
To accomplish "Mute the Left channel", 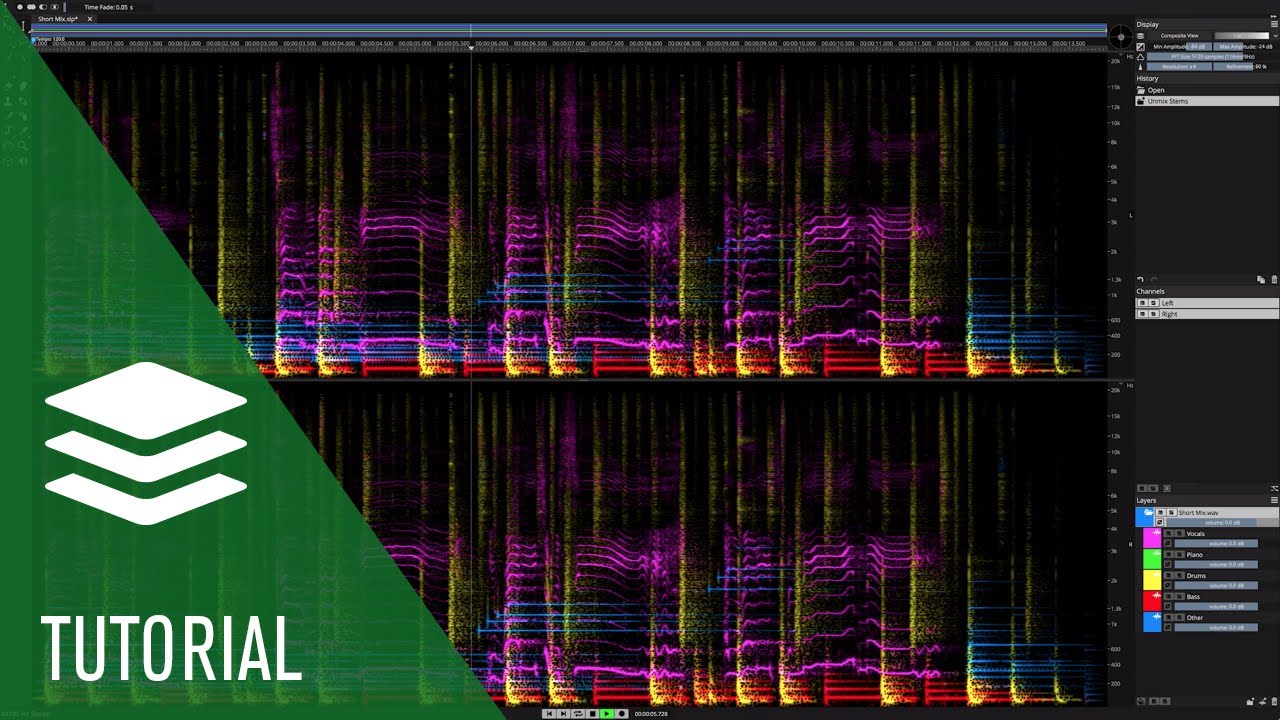I will (x=1142, y=303).
